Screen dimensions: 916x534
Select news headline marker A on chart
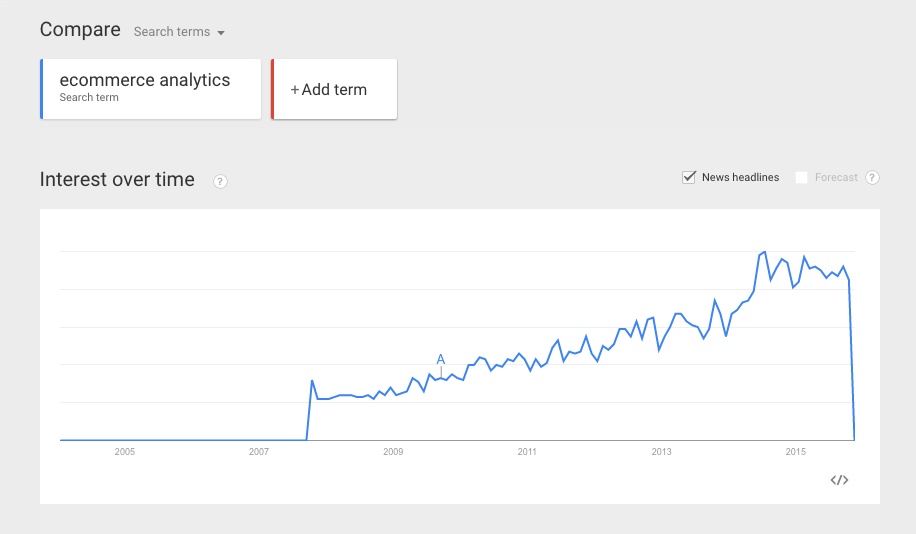(440, 360)
